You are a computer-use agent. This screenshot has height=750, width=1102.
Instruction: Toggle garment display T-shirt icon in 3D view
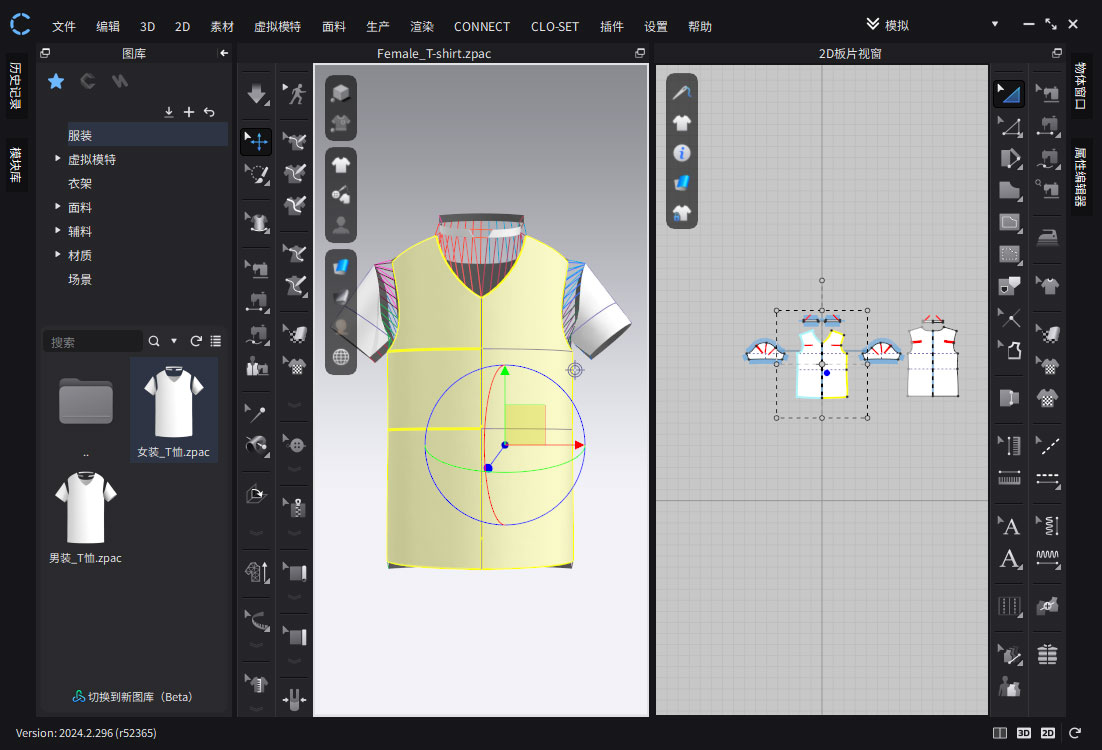coord(341,164)
